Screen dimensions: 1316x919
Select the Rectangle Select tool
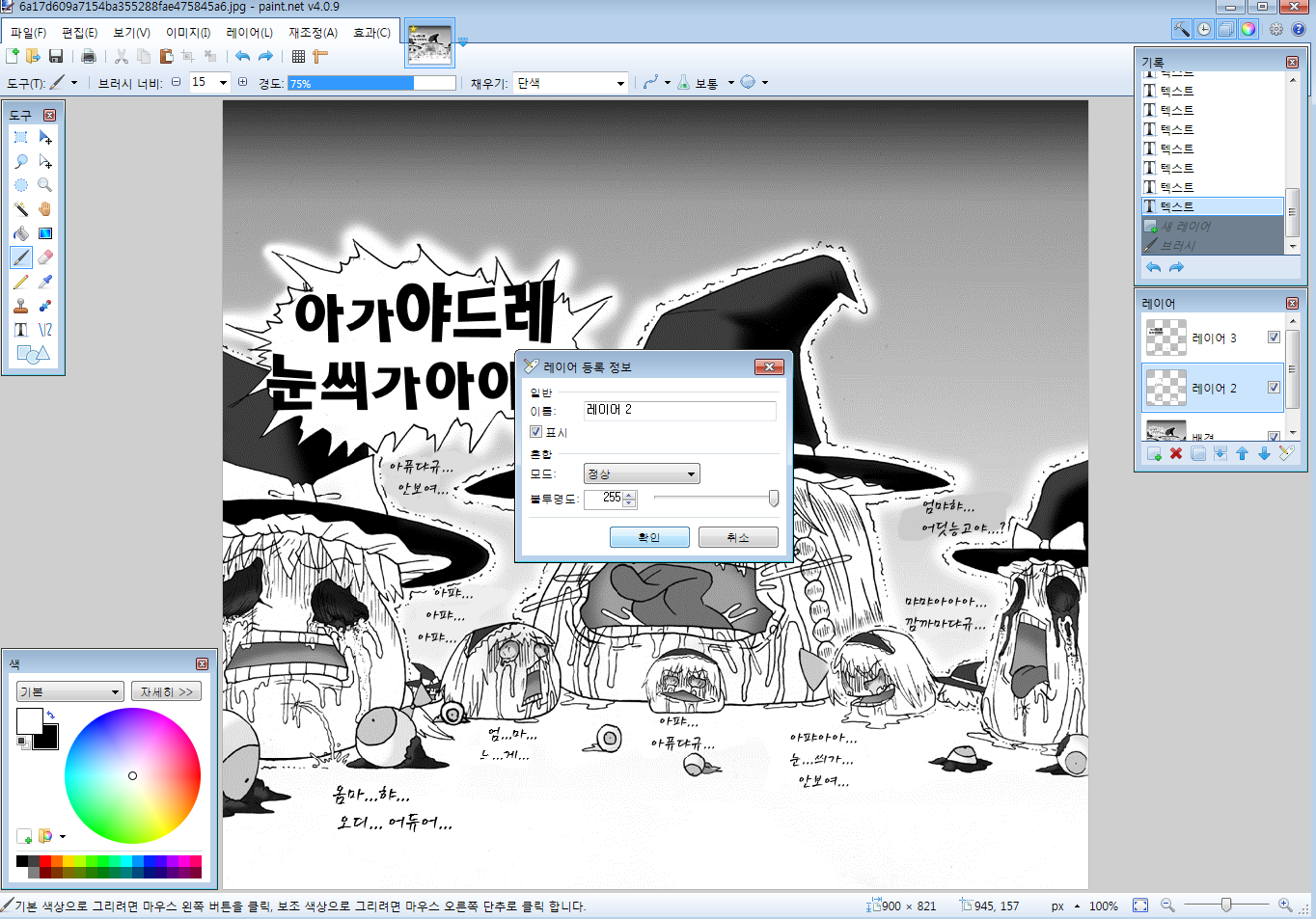(20, 137)
